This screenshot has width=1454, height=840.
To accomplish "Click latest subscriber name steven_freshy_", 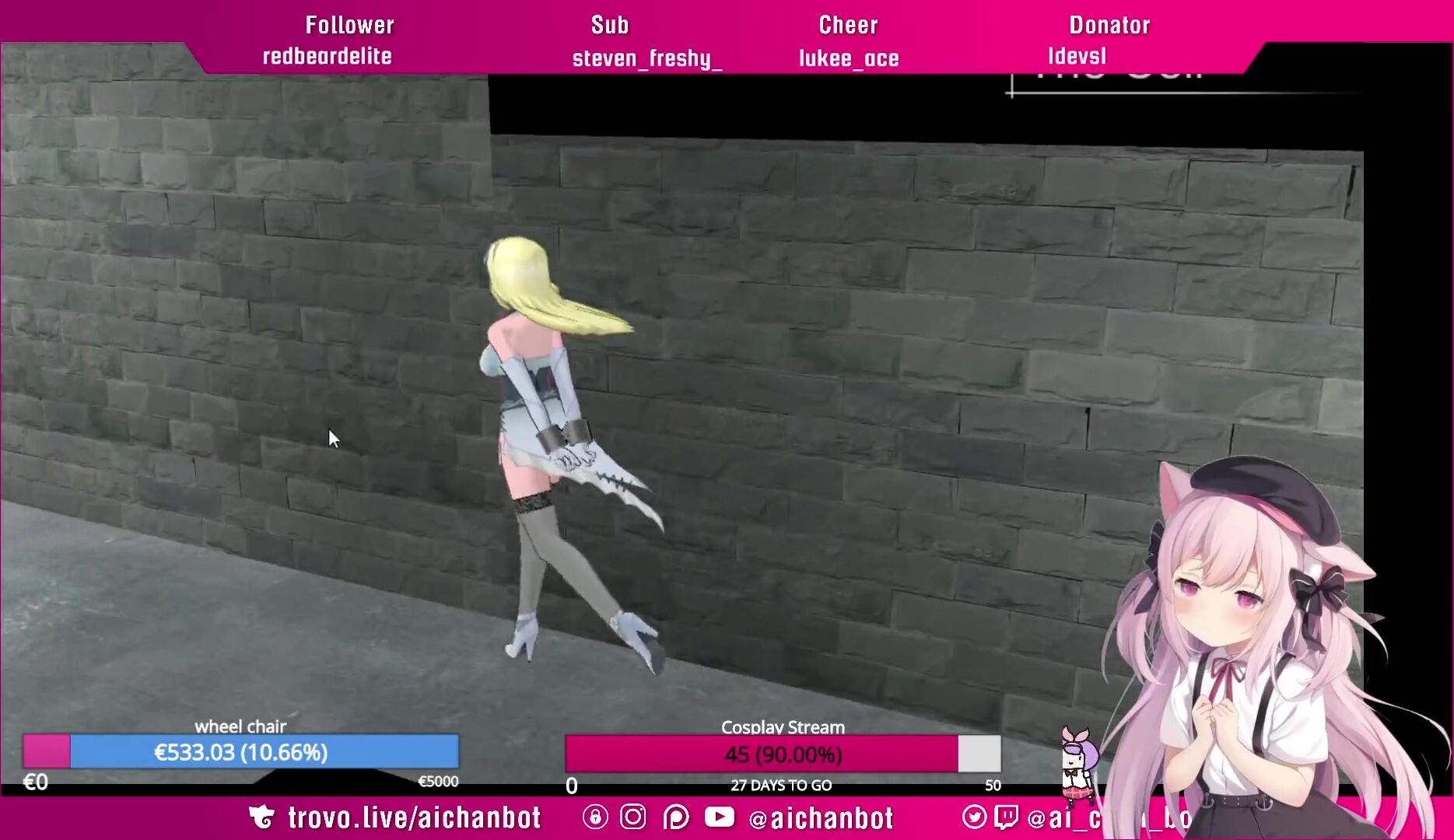I will pos(647,58).
